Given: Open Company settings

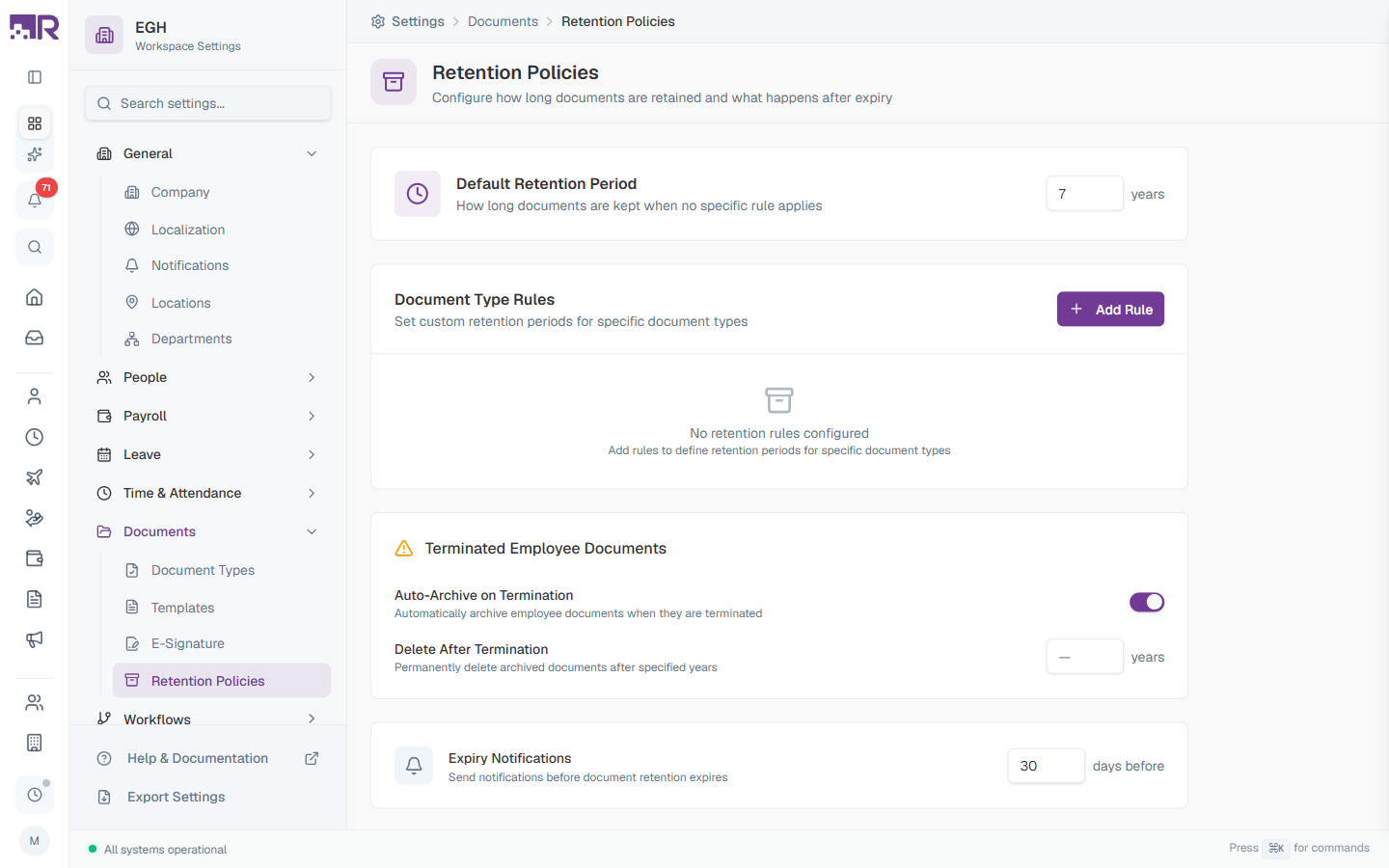Looking at the screenshot, I should coord(222,192).
